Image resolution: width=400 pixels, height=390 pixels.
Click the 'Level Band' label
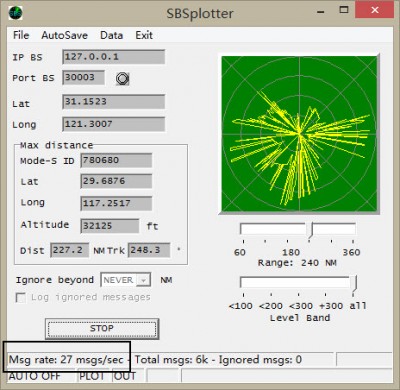(x=300, y=318)
